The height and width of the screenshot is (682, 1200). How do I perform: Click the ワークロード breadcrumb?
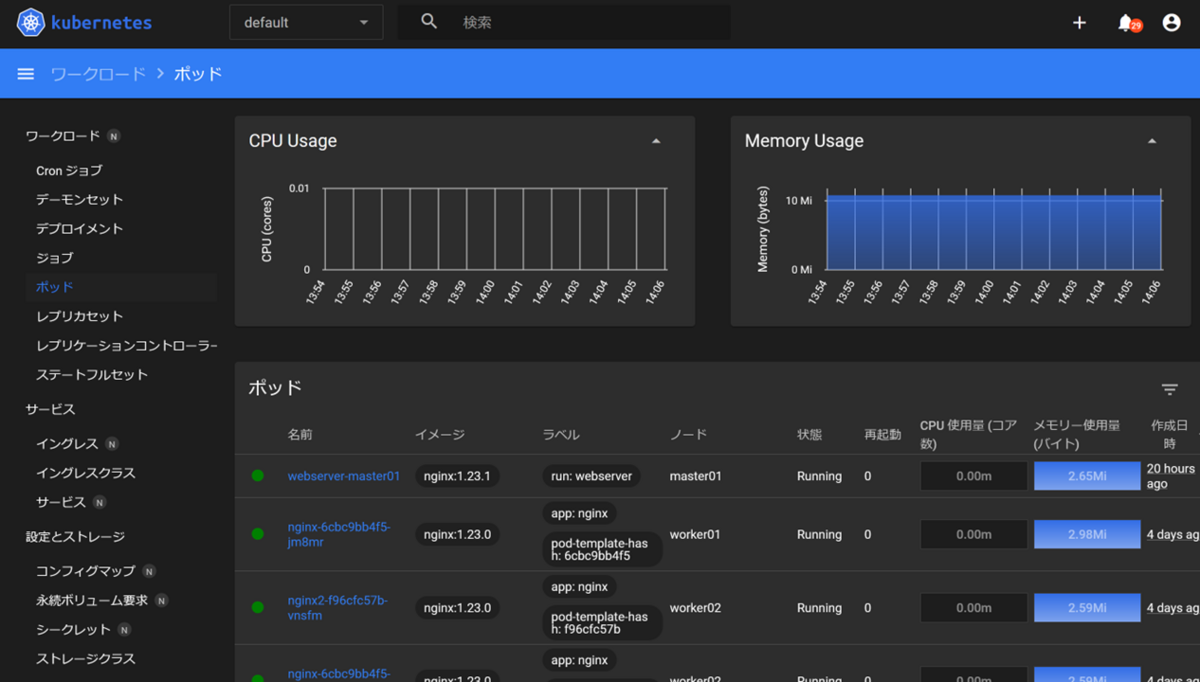[x=99, y=73]
